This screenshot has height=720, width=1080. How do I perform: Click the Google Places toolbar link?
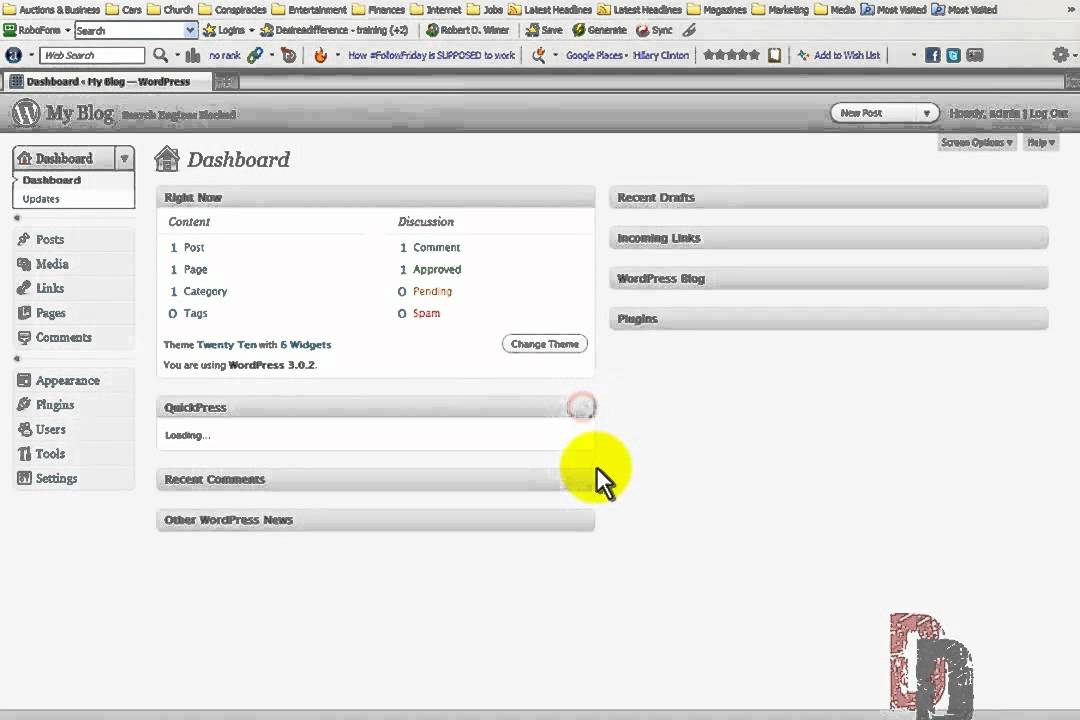coord(594,55)
